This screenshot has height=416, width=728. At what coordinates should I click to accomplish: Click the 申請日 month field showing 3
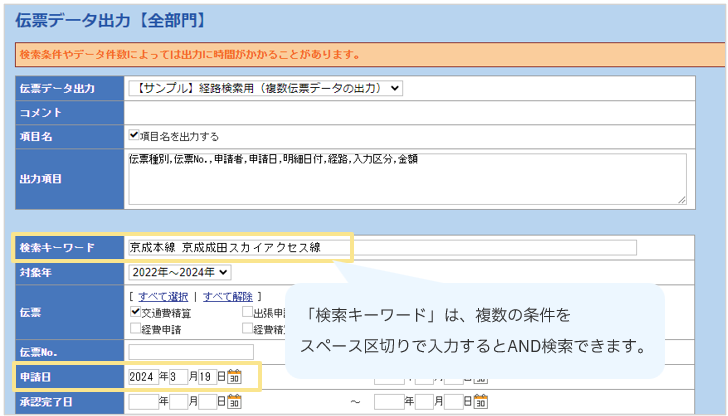click(x=178, y=377)
